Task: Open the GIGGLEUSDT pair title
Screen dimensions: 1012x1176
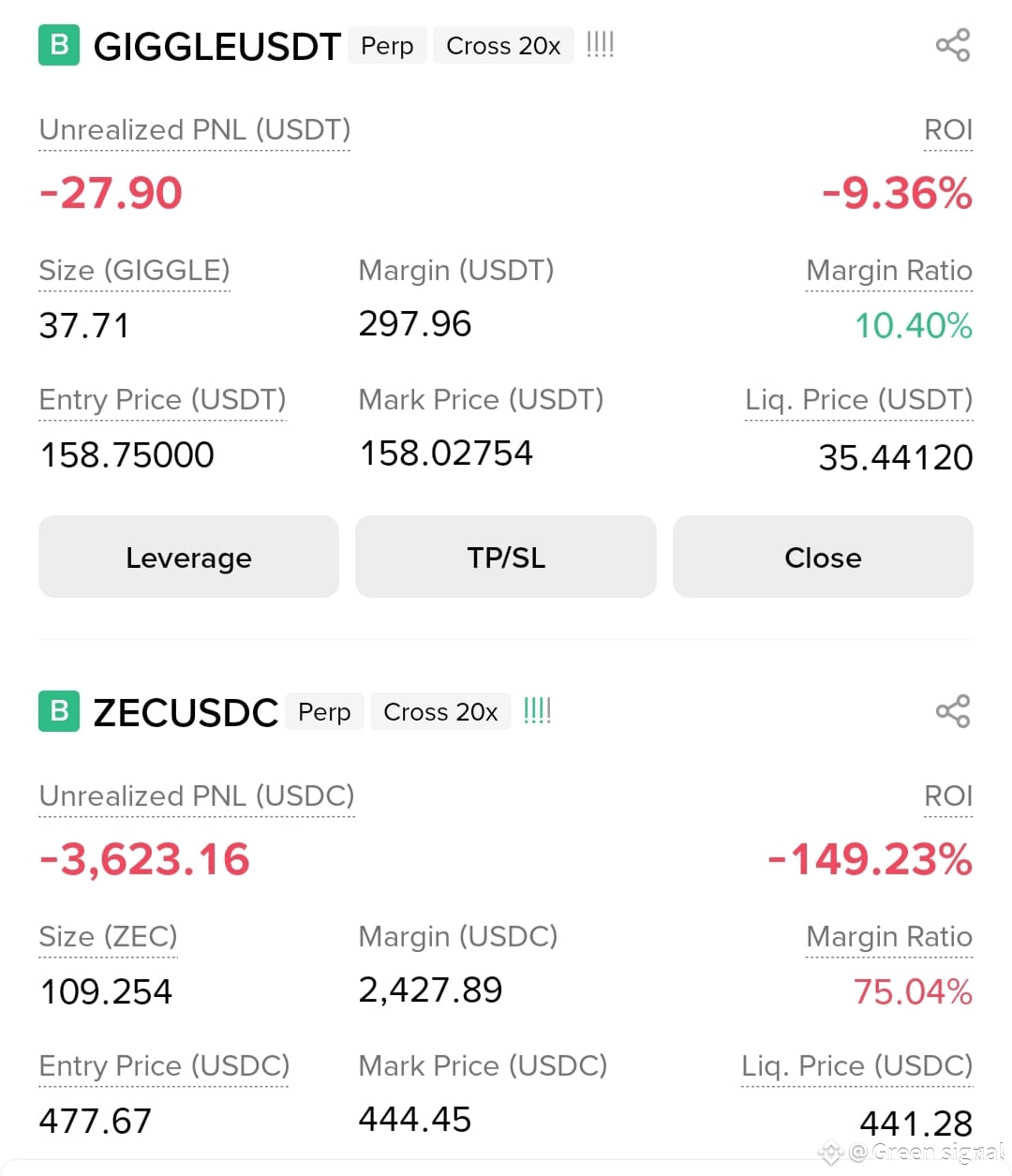Action: pos(216,46)
